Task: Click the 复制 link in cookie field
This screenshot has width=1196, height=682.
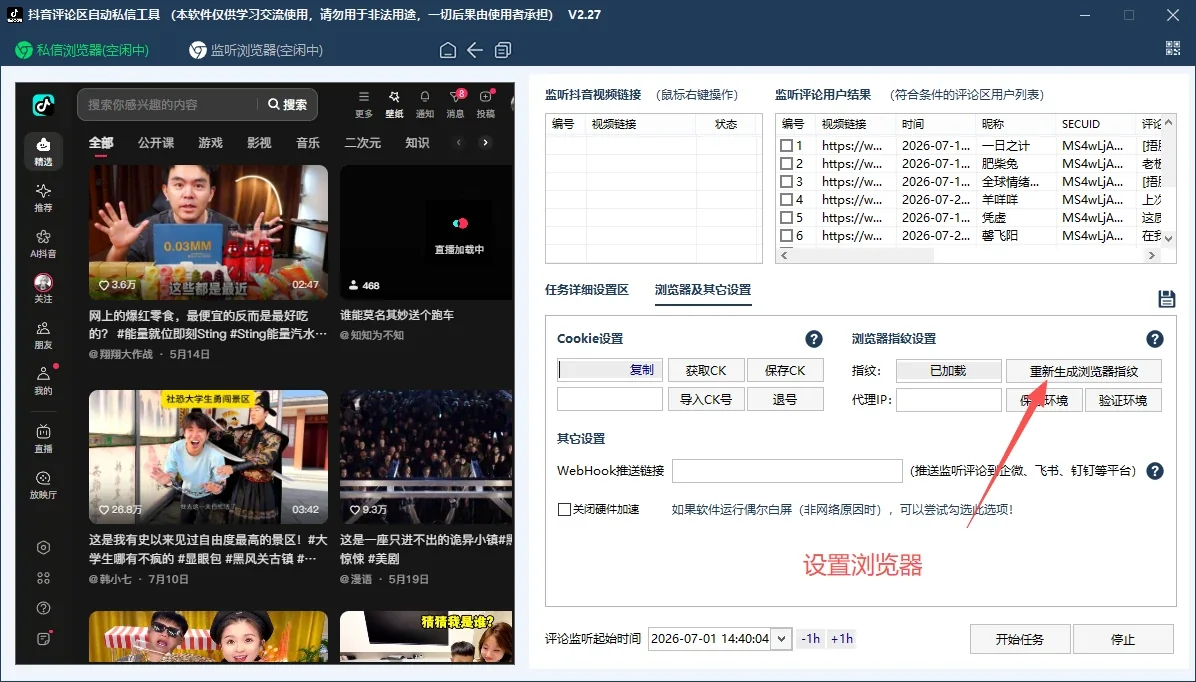Action: pos(641,370)
